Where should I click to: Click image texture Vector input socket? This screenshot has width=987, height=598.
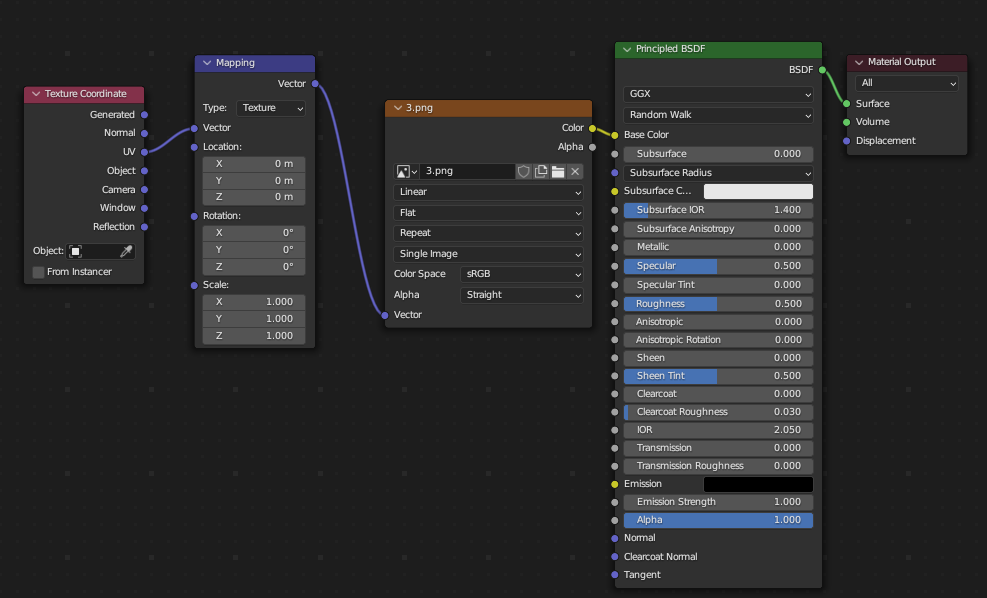point(385,315)
